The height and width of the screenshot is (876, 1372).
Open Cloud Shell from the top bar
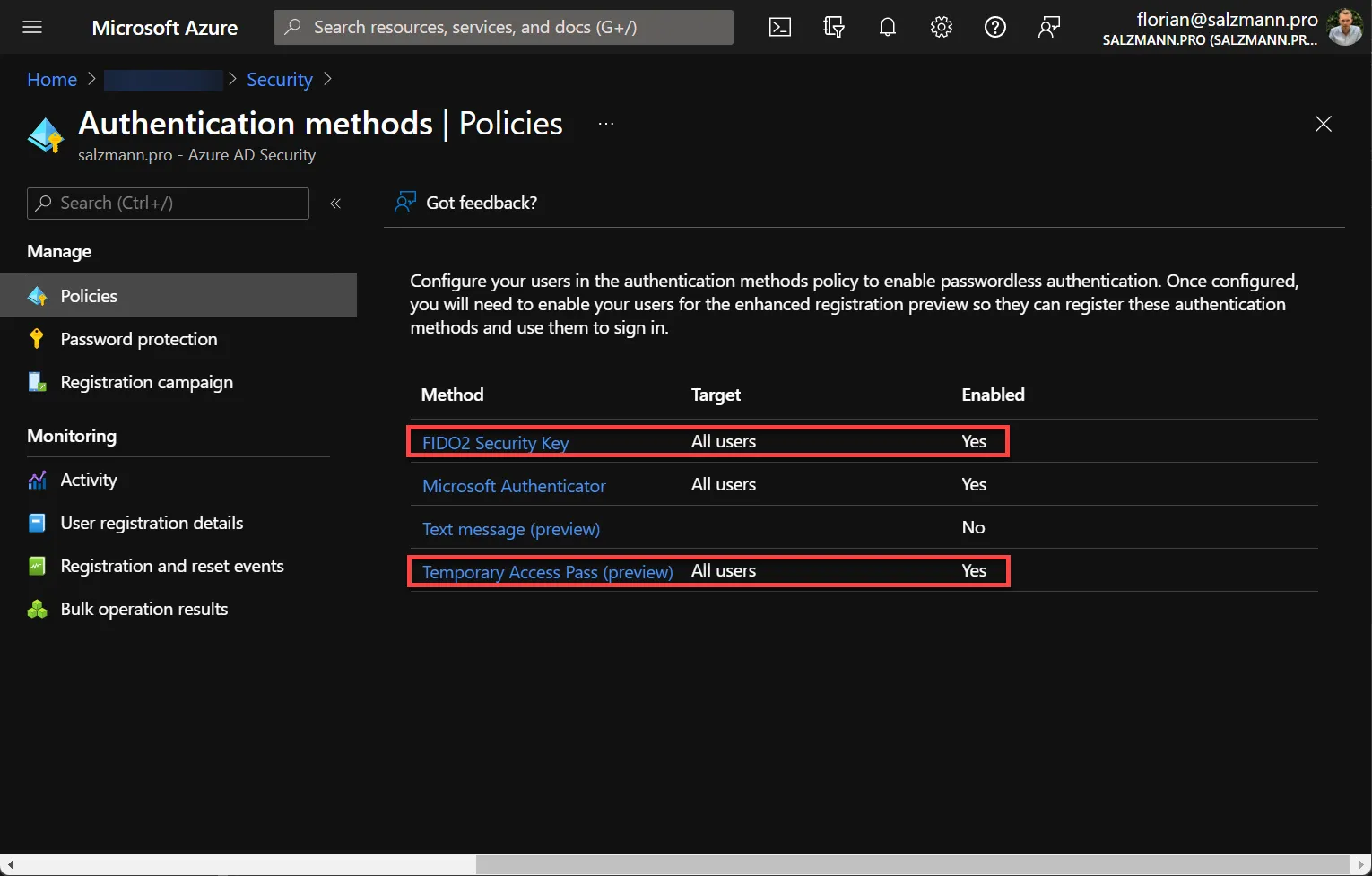780,27
